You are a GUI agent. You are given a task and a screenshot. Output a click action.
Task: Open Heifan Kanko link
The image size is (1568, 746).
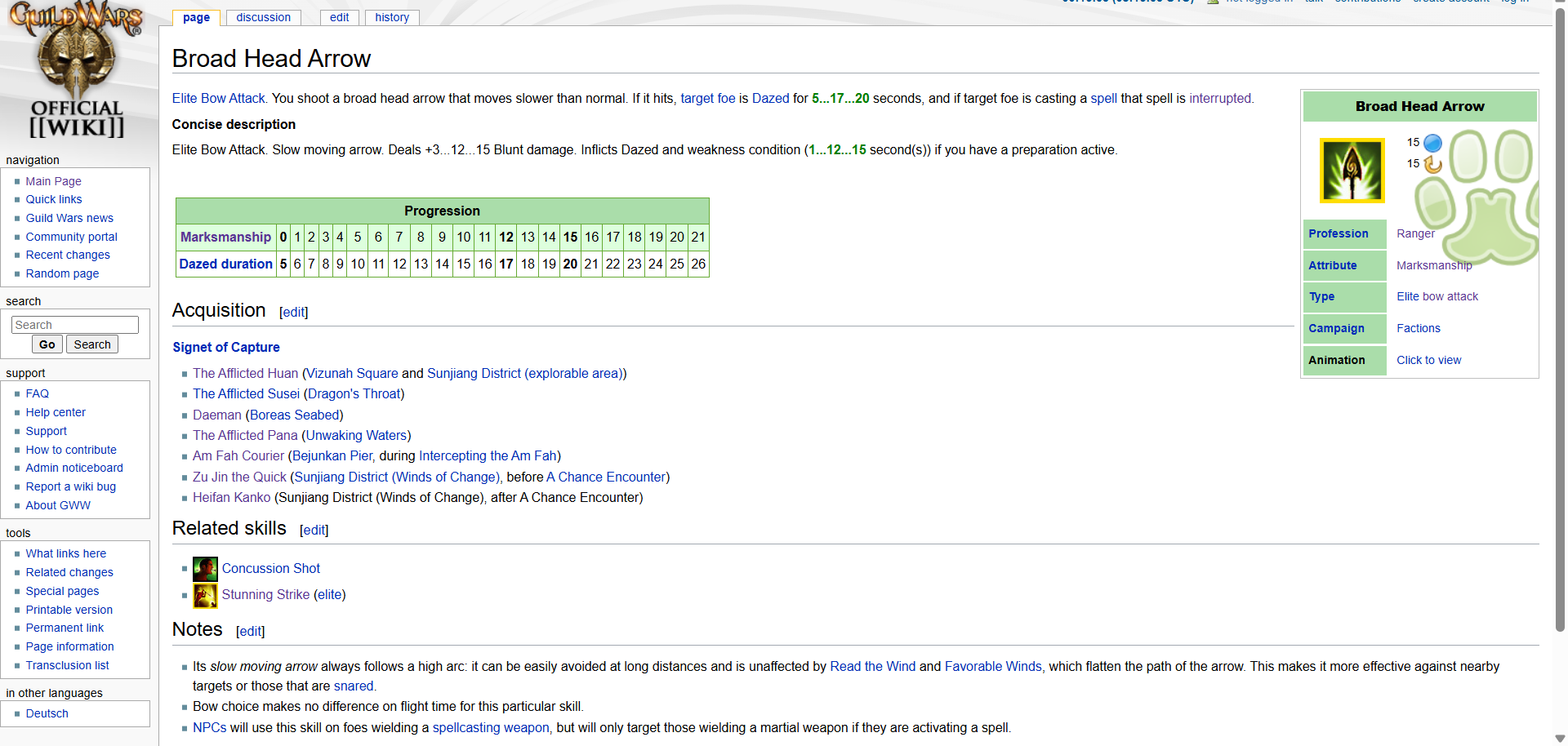pyautogui.click(x=231, y=497)
